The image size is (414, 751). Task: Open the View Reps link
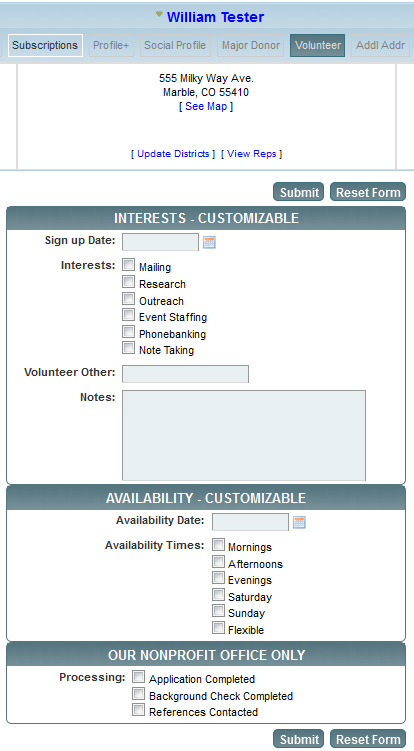(252, 154)
